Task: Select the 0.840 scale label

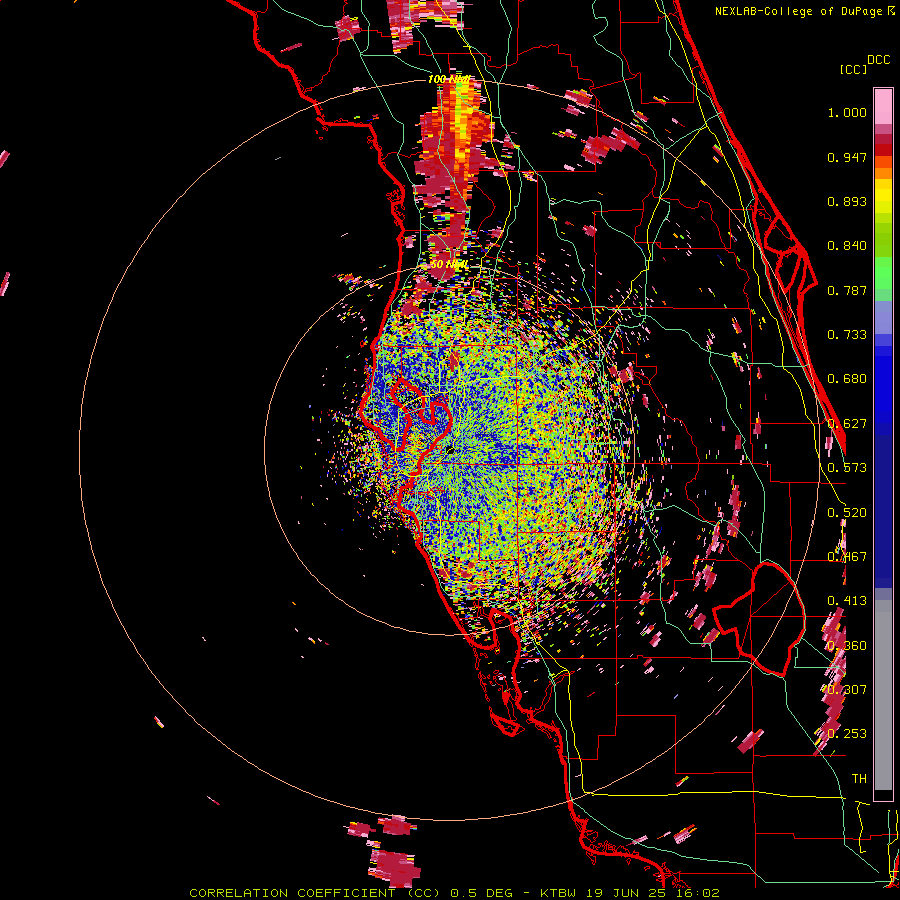Action: (847, 246)
